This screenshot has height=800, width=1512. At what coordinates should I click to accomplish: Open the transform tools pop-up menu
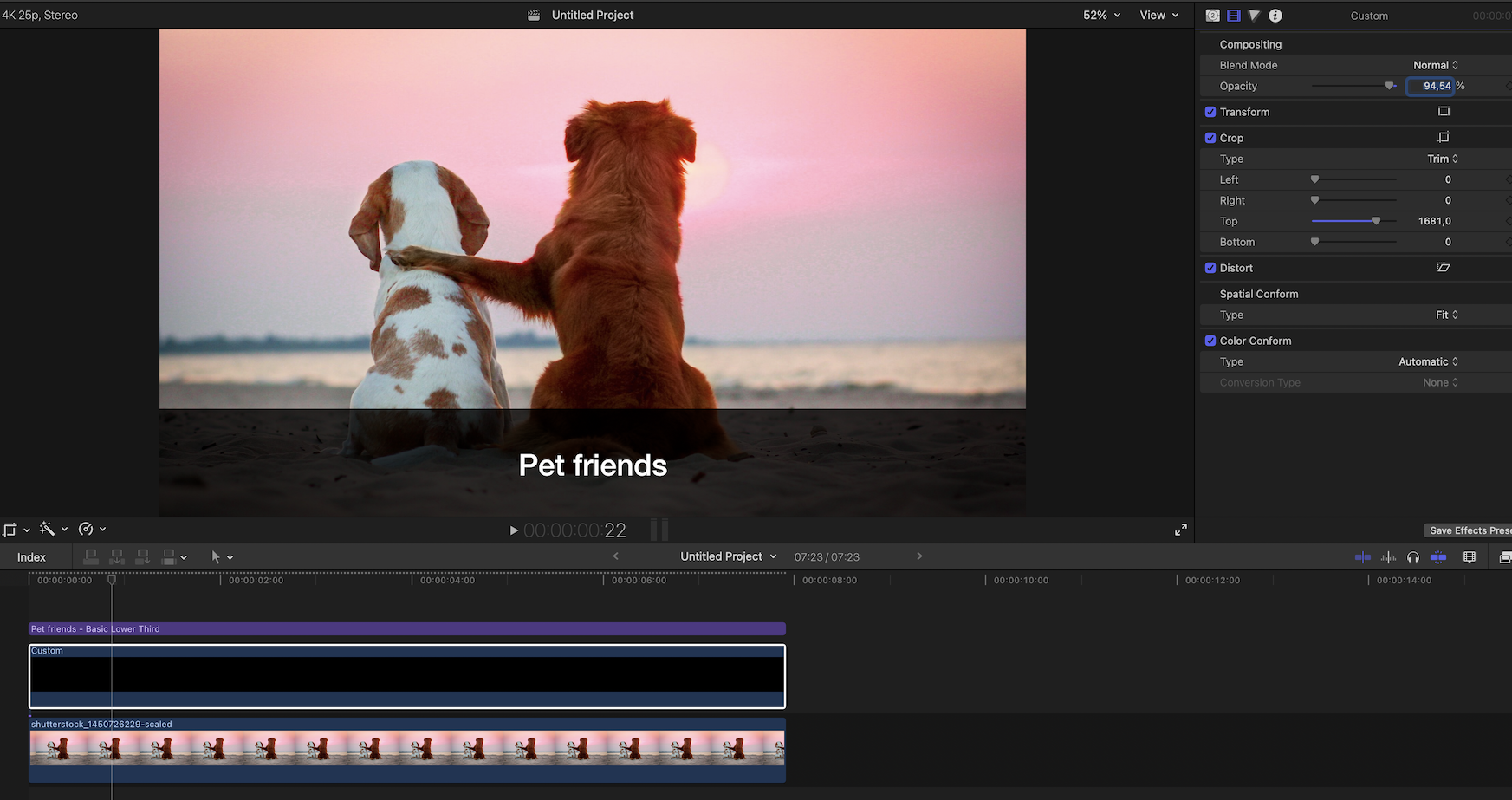coord(16,530)
